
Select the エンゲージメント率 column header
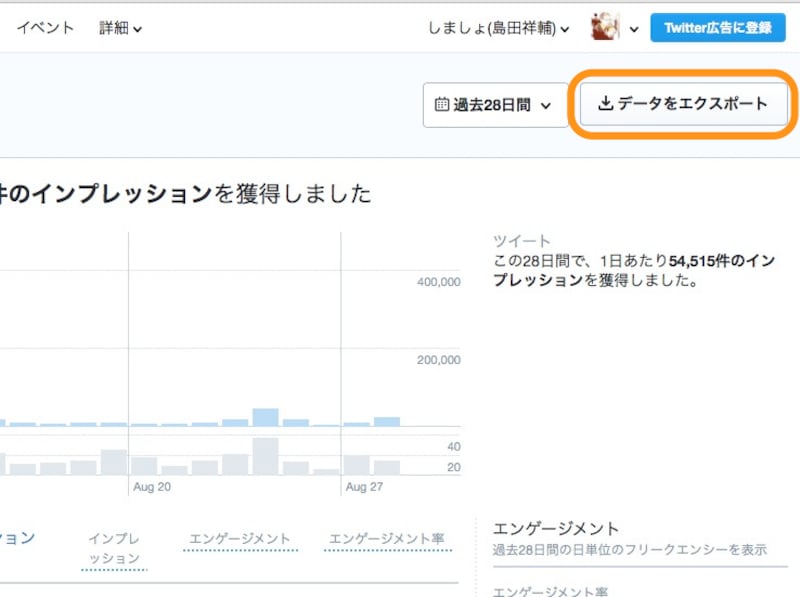tap(386, 539)
